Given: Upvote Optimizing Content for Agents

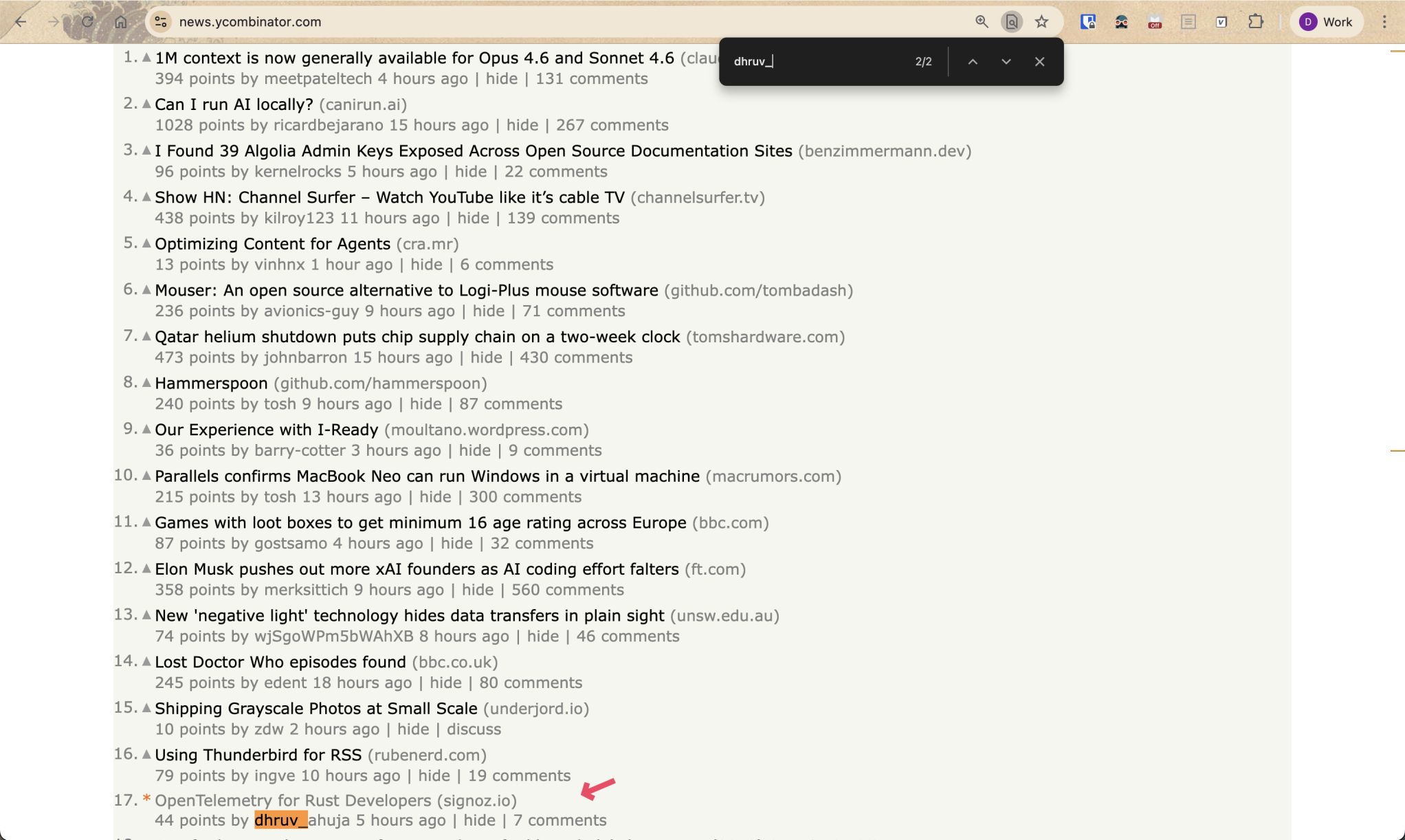Looking at the screenshot, I should coord(146,243).
